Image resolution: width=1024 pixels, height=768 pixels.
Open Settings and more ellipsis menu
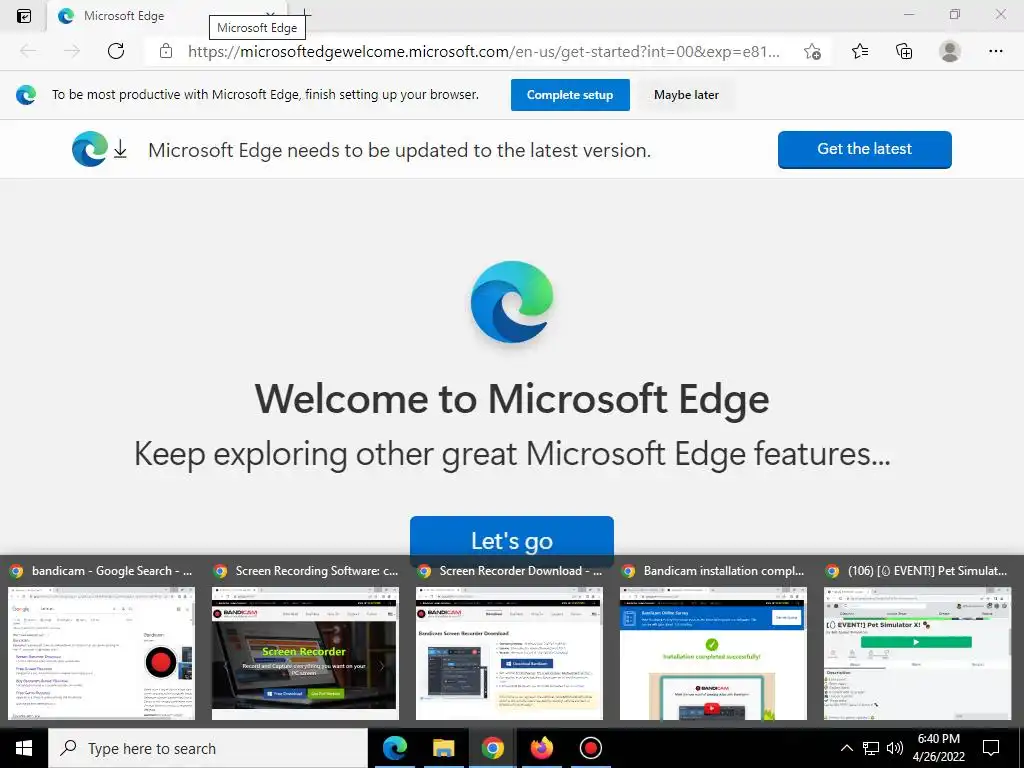point(995,51)
